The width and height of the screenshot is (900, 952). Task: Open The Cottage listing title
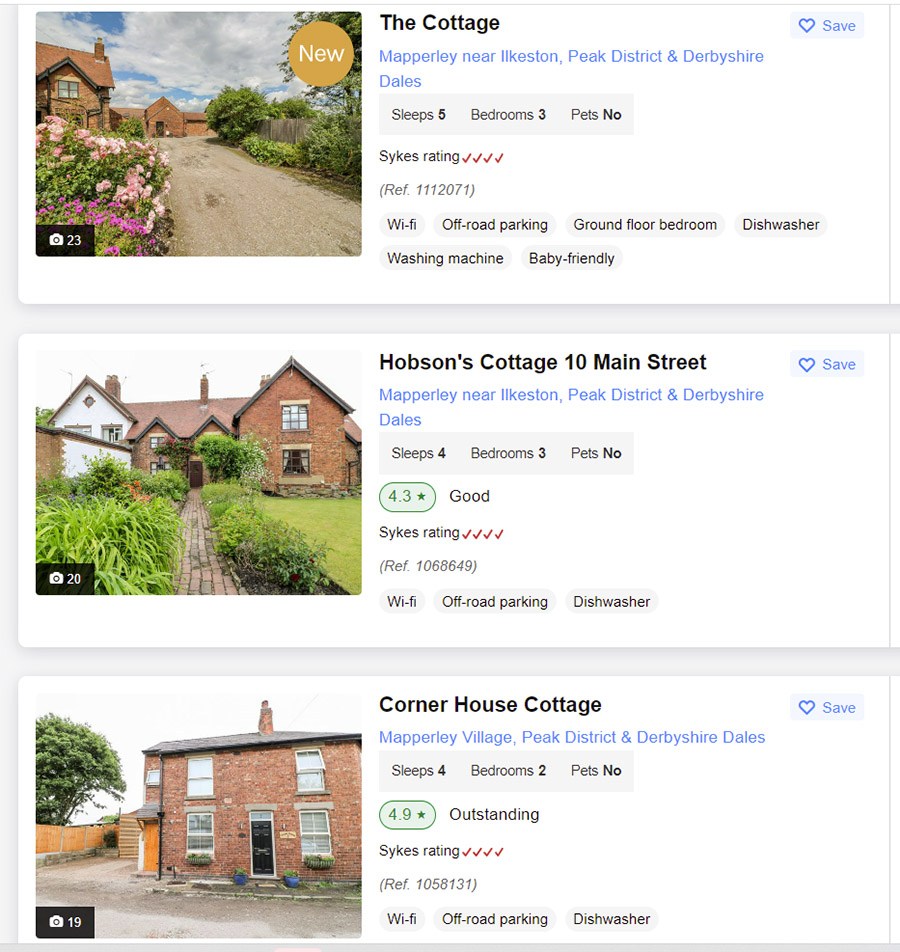pyautogui.click(x=440, y=23)
